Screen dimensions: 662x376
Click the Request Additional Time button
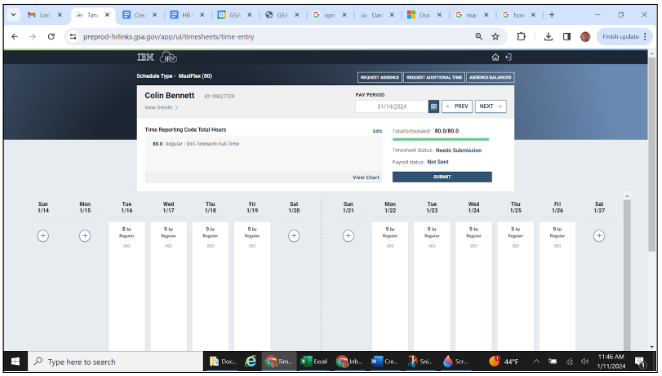[x=434, y=78]
